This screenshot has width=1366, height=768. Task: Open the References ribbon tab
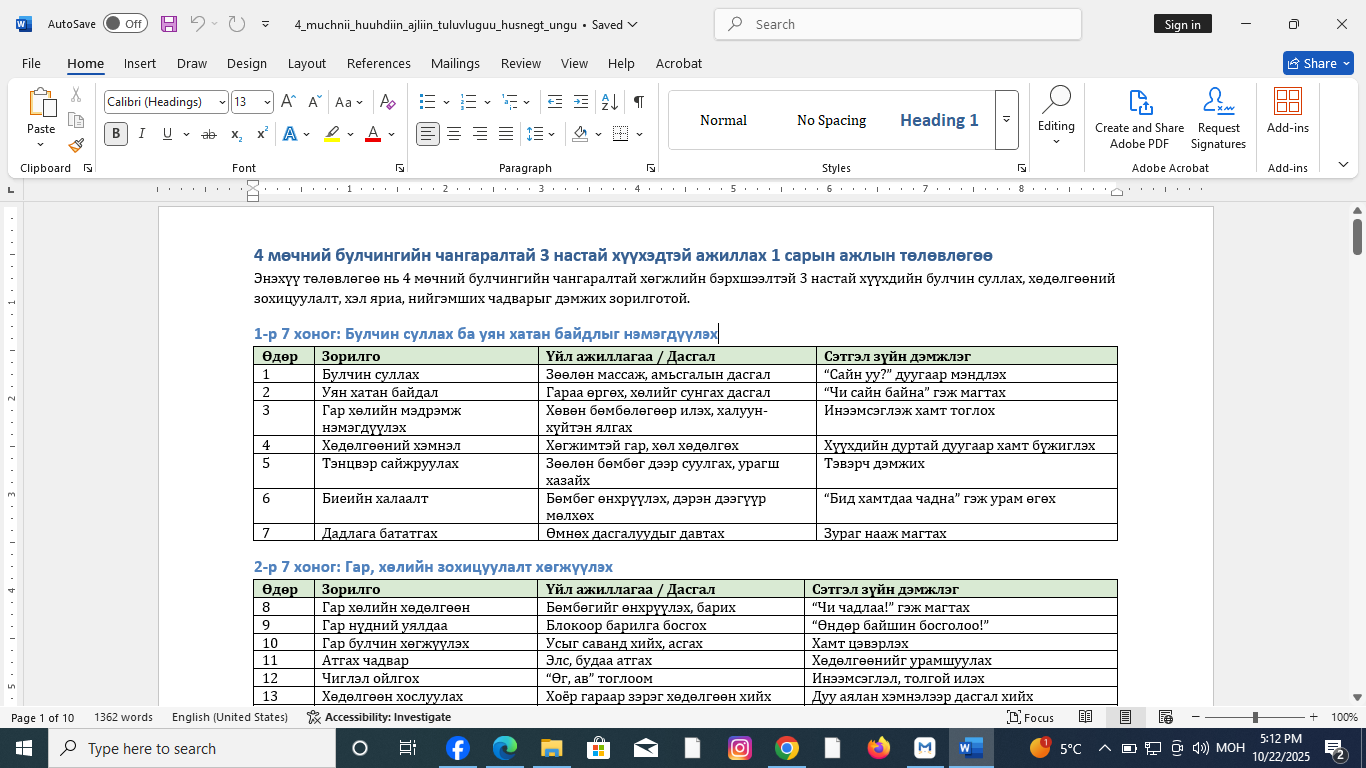[x=378, y=63]
